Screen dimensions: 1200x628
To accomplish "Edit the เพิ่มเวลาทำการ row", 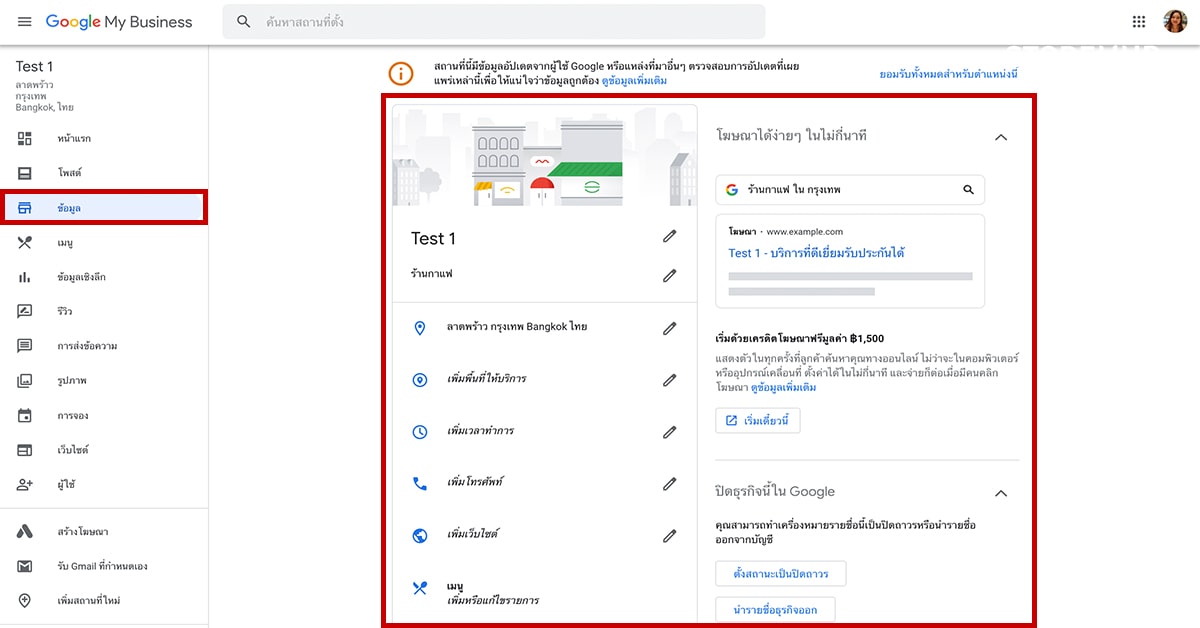I will (670, 432).
